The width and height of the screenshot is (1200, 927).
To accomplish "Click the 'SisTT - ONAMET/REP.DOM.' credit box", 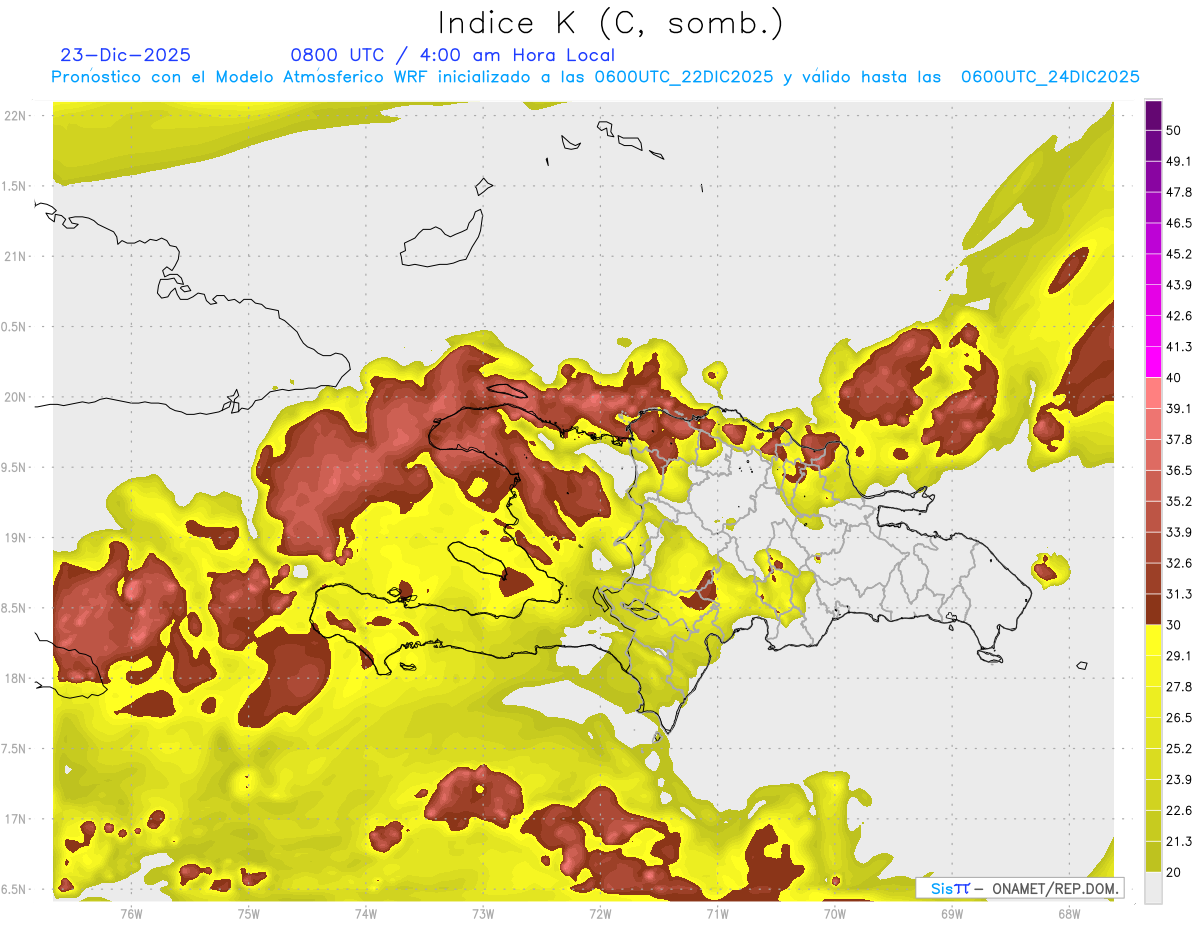I will coord(1019,888).
